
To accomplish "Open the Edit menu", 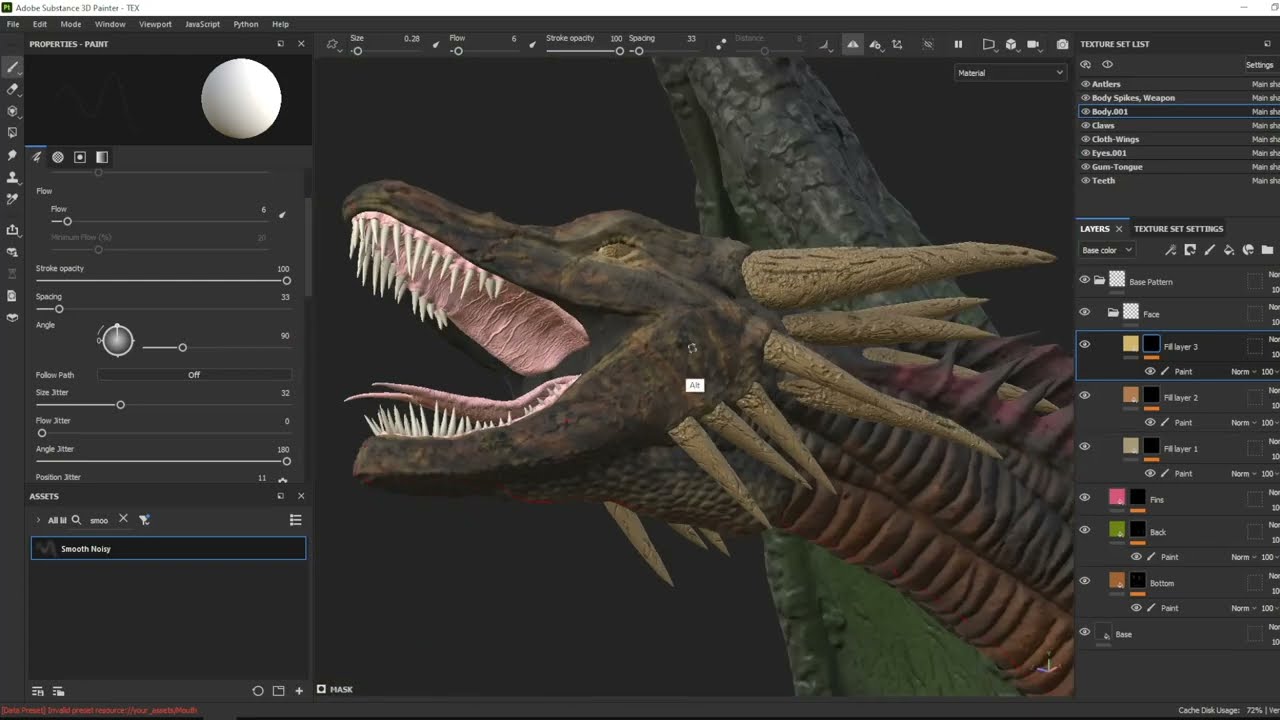I will tap(40, 24).
